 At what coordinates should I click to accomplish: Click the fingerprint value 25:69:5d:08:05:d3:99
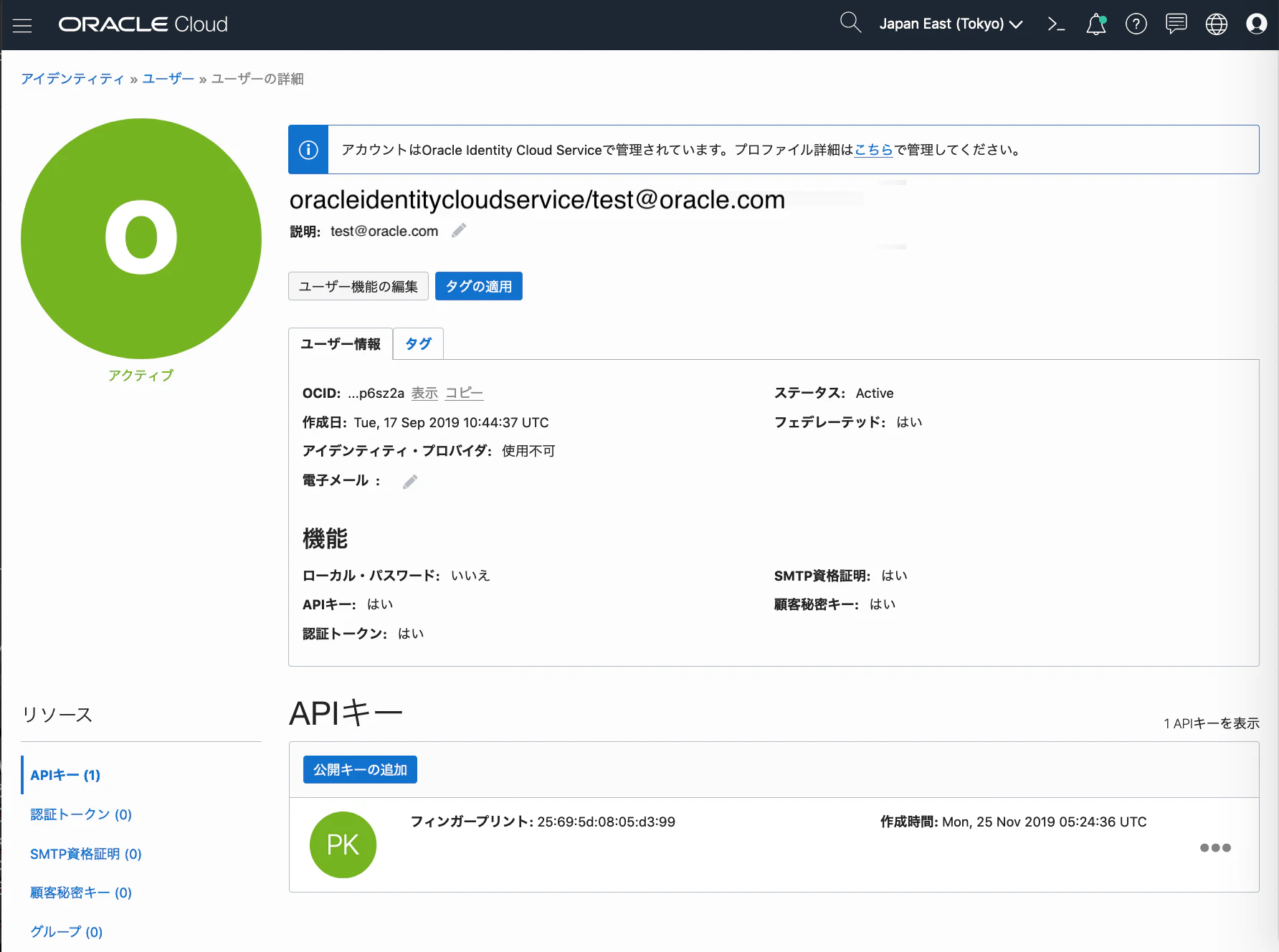click(607, 822)
